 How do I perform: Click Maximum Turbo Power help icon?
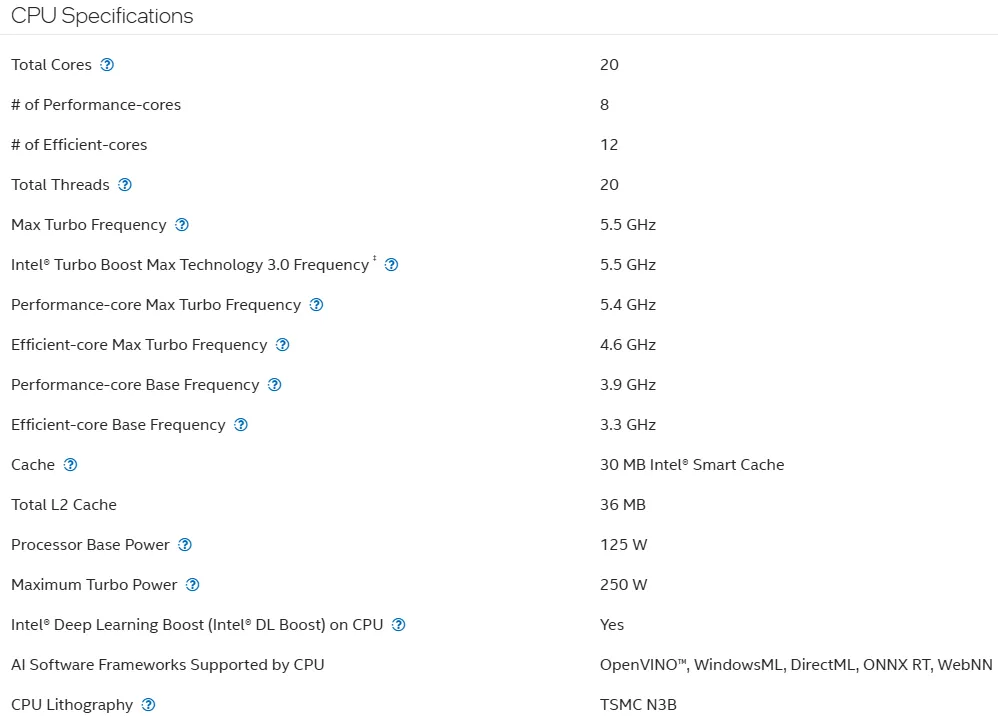(x=192, y=585)
